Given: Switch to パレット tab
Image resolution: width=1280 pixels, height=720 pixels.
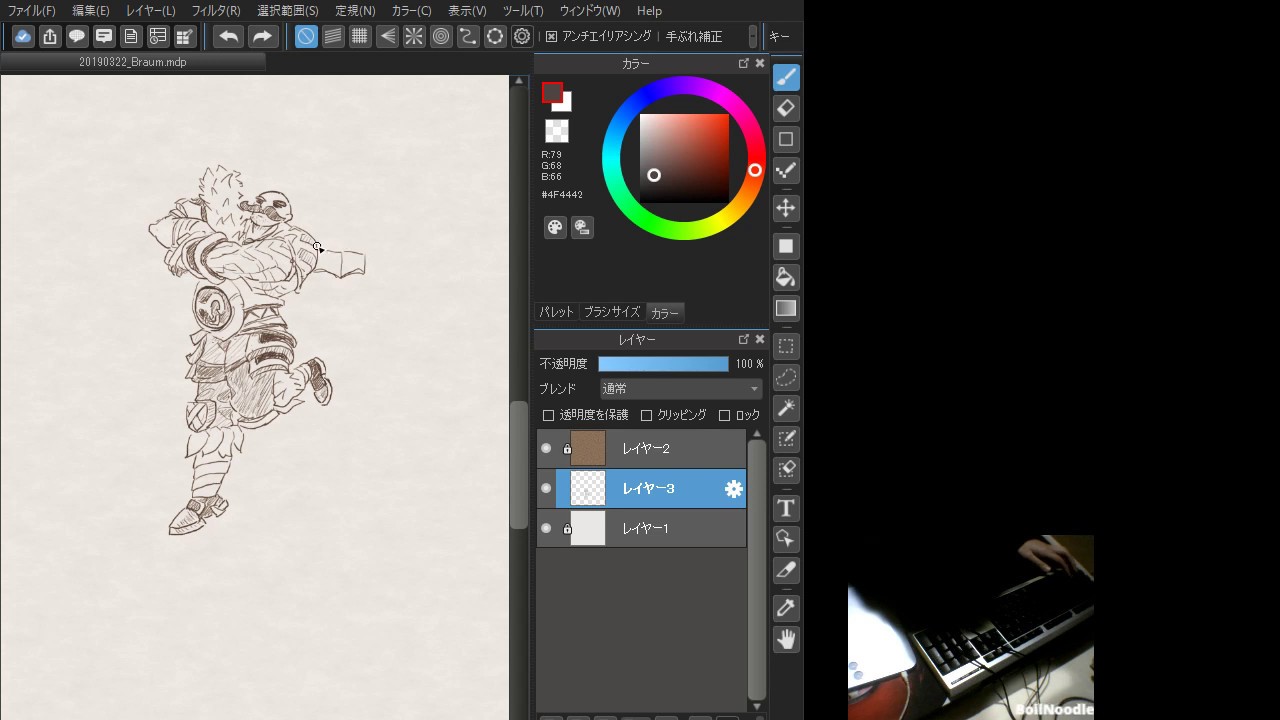Looking at the screenshot, I should tap(557, 312).
